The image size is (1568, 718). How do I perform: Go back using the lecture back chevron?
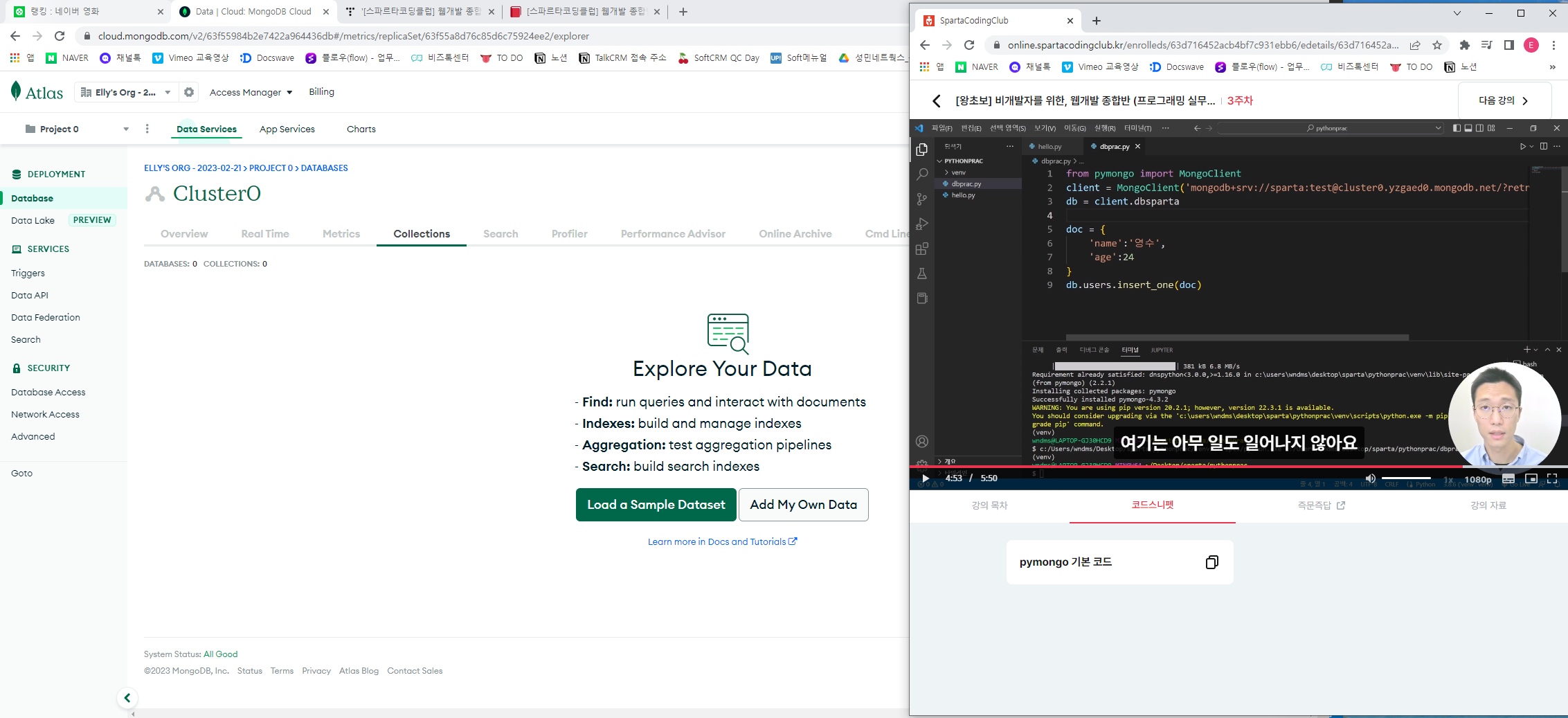(936, 101)
